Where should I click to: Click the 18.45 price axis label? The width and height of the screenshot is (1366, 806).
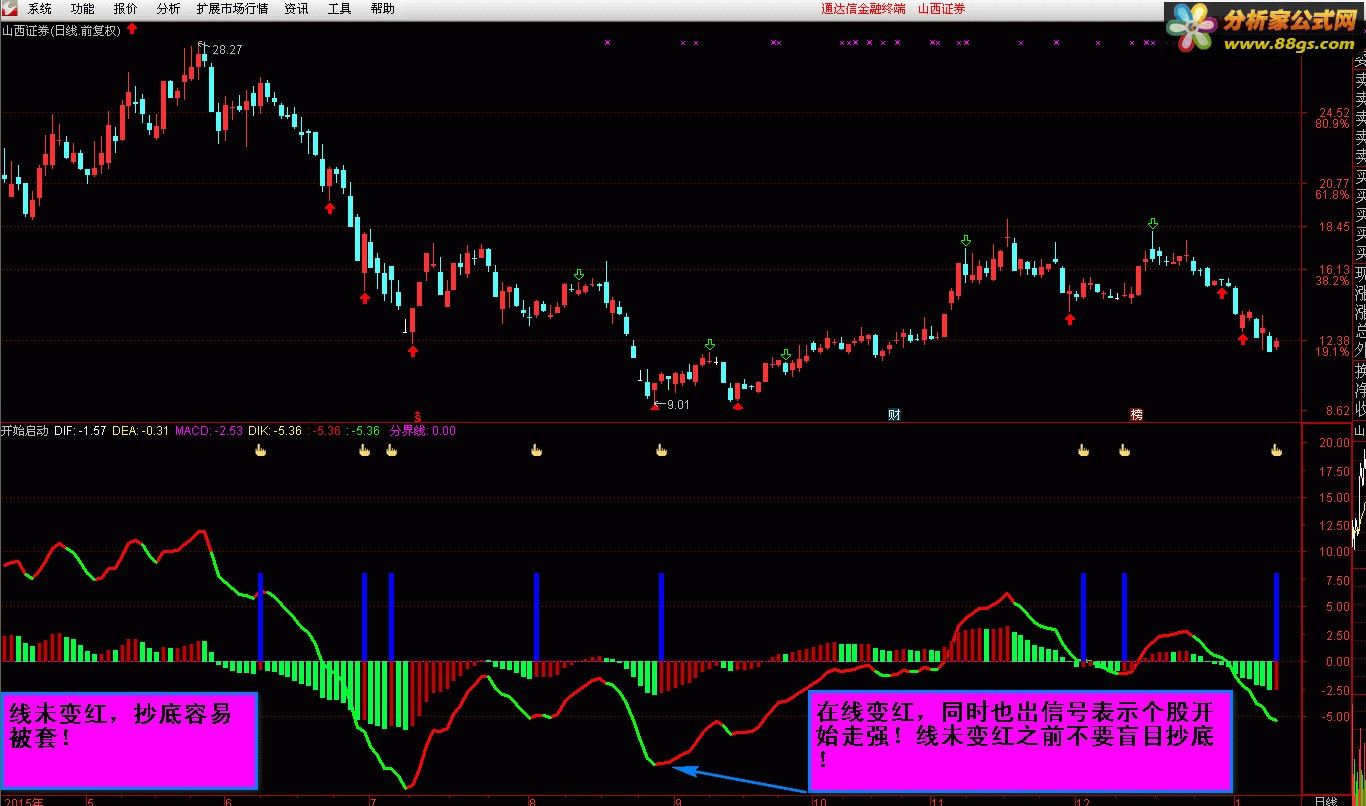1334,227
